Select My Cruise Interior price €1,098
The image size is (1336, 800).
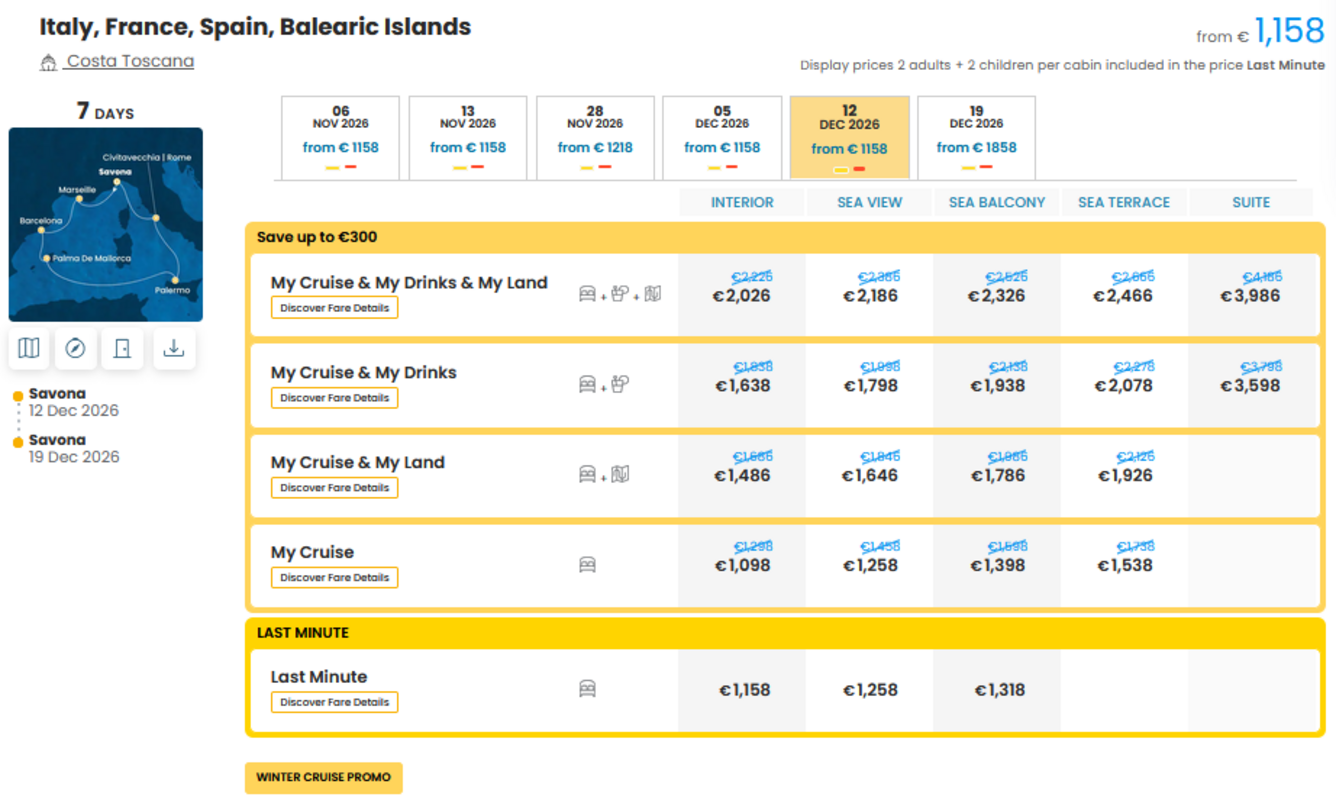[x=742, y=565]
